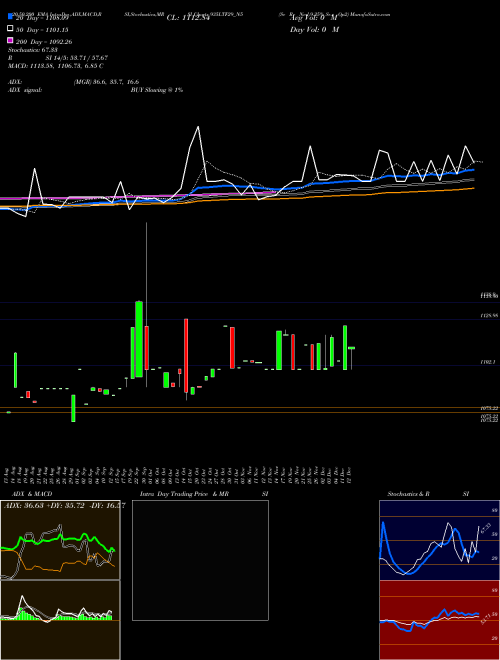Click the 'Stochastics & RSI' panel title
The width and height of the screenshot is (500, 660).
click(x=428, y=494)
